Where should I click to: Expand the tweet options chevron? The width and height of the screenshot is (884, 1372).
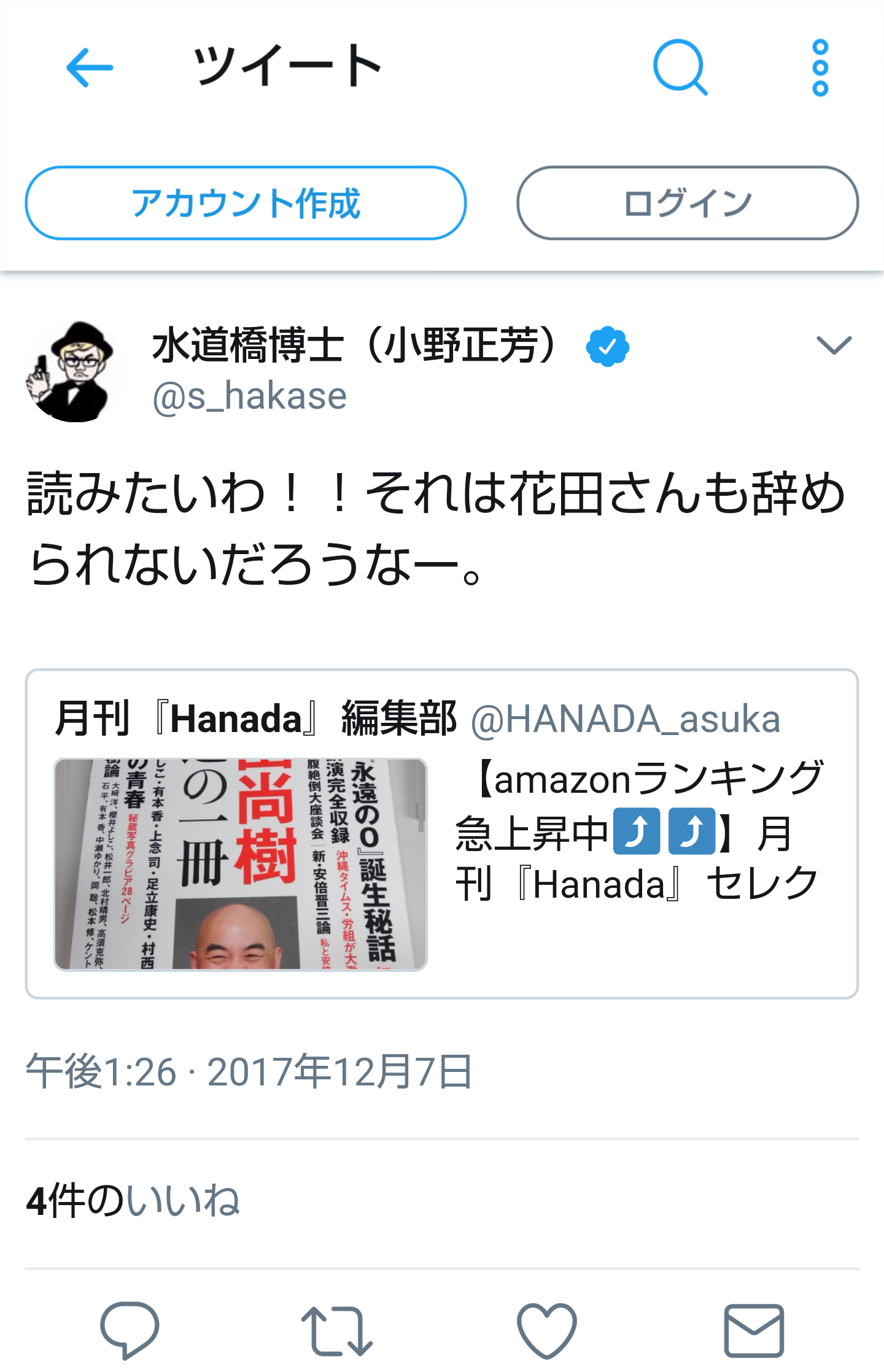(x=834, y=345)
